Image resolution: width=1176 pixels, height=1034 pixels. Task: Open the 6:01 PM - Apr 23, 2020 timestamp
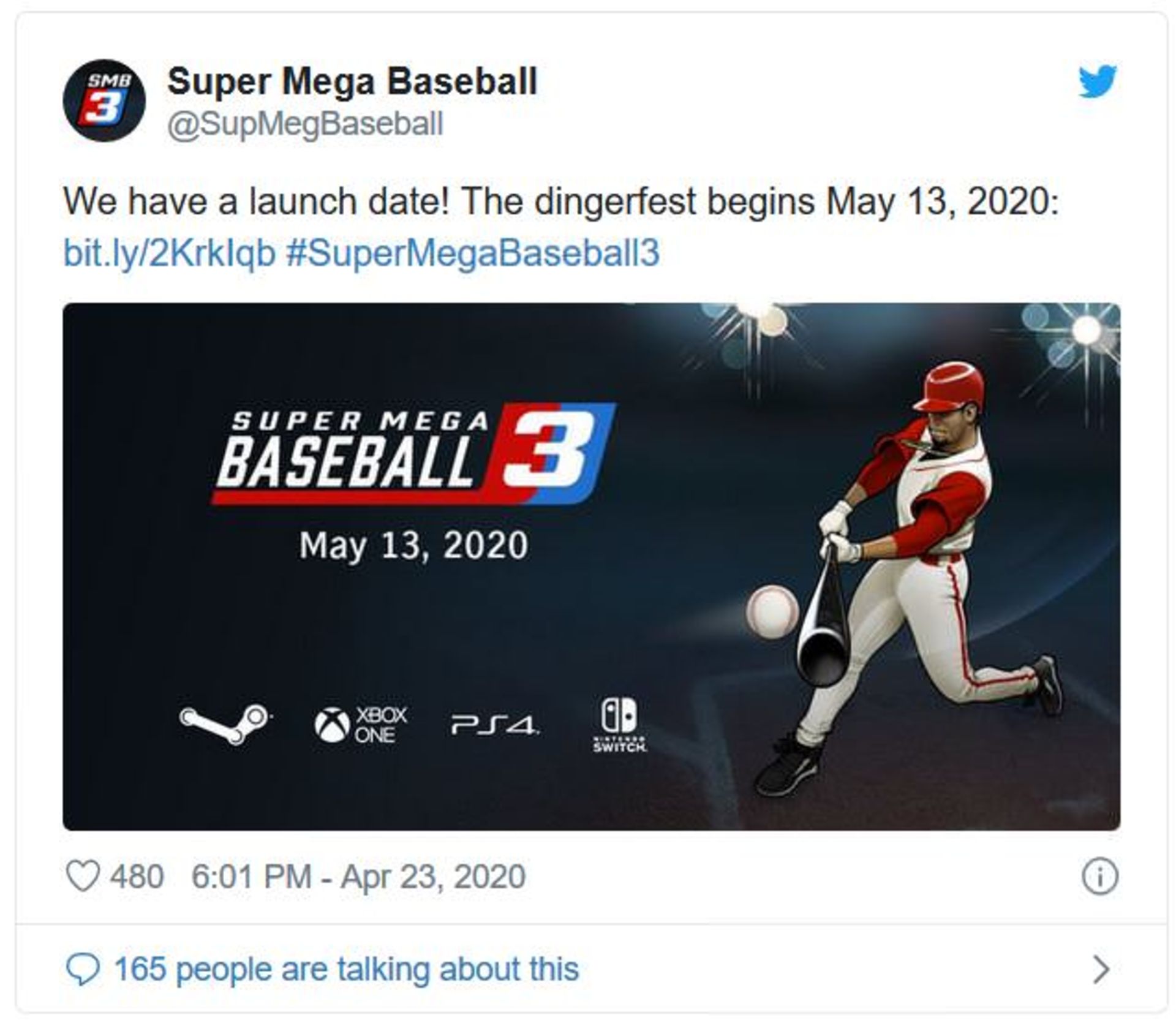(x=358, y=877)
